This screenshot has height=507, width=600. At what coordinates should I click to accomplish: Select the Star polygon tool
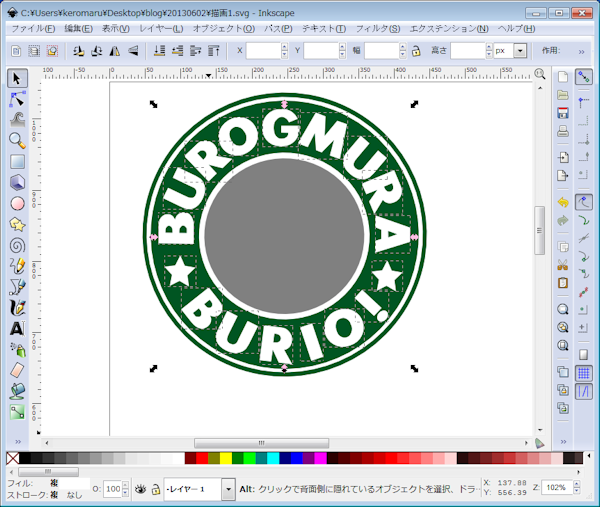17,225
